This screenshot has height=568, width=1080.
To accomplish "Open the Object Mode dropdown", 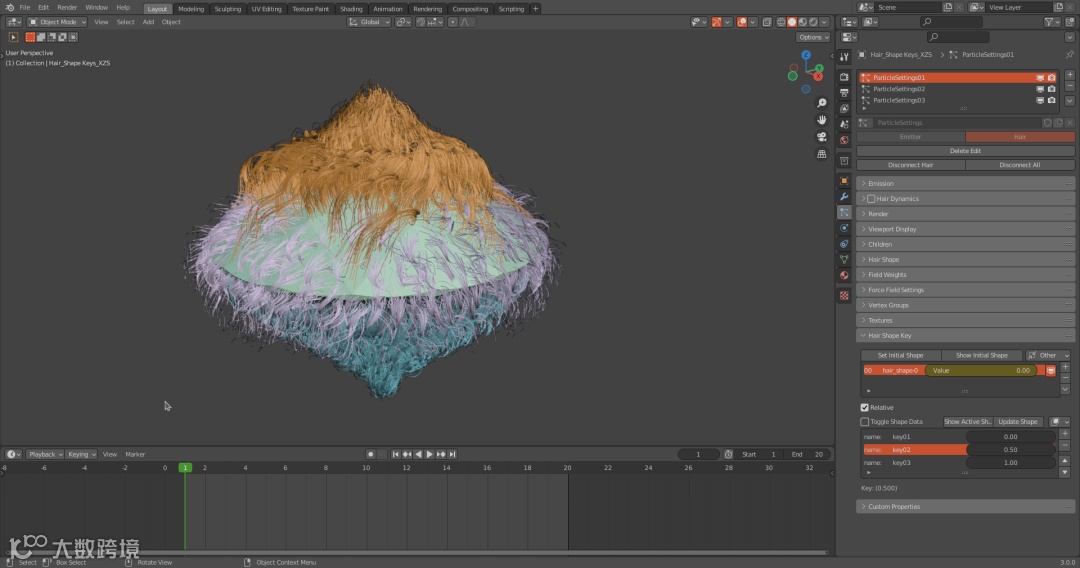I will point(56,22).
